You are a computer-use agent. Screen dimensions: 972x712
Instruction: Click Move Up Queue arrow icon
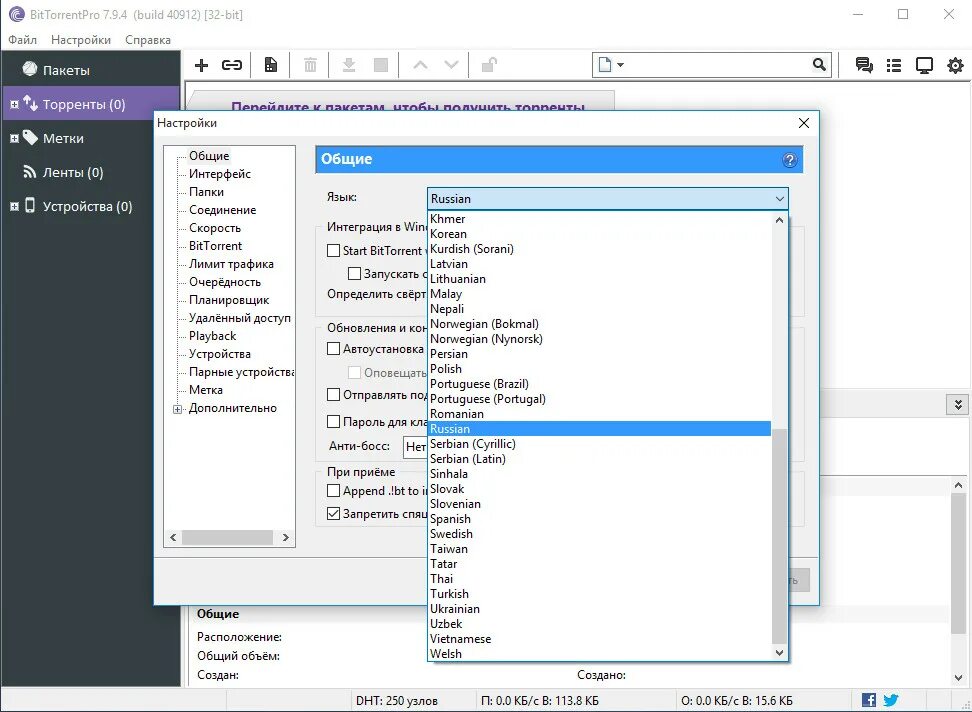click(420, 65)
